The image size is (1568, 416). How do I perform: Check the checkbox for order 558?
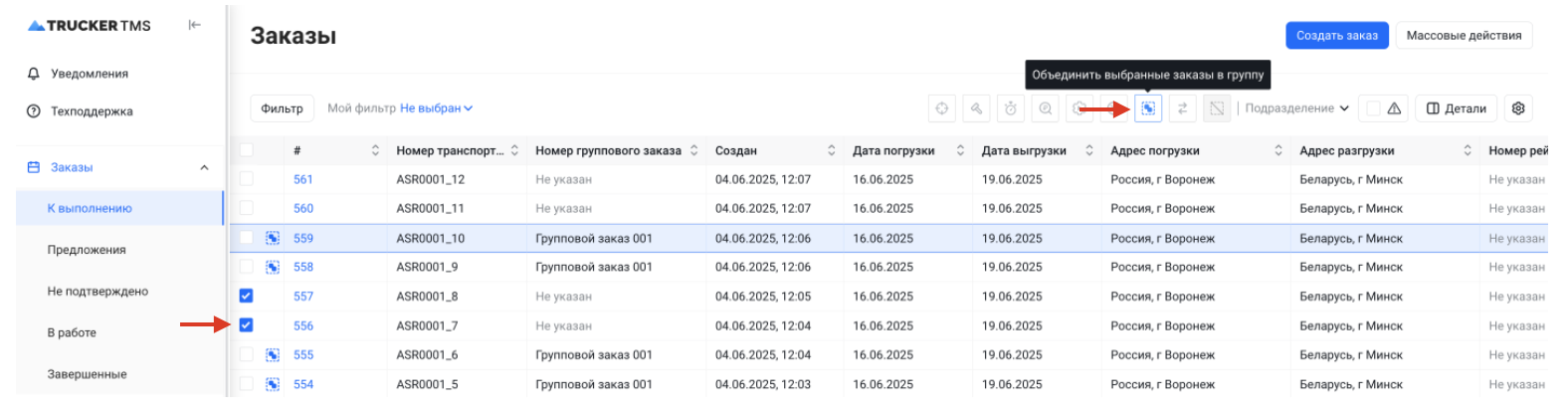click(x=246, y=267)
